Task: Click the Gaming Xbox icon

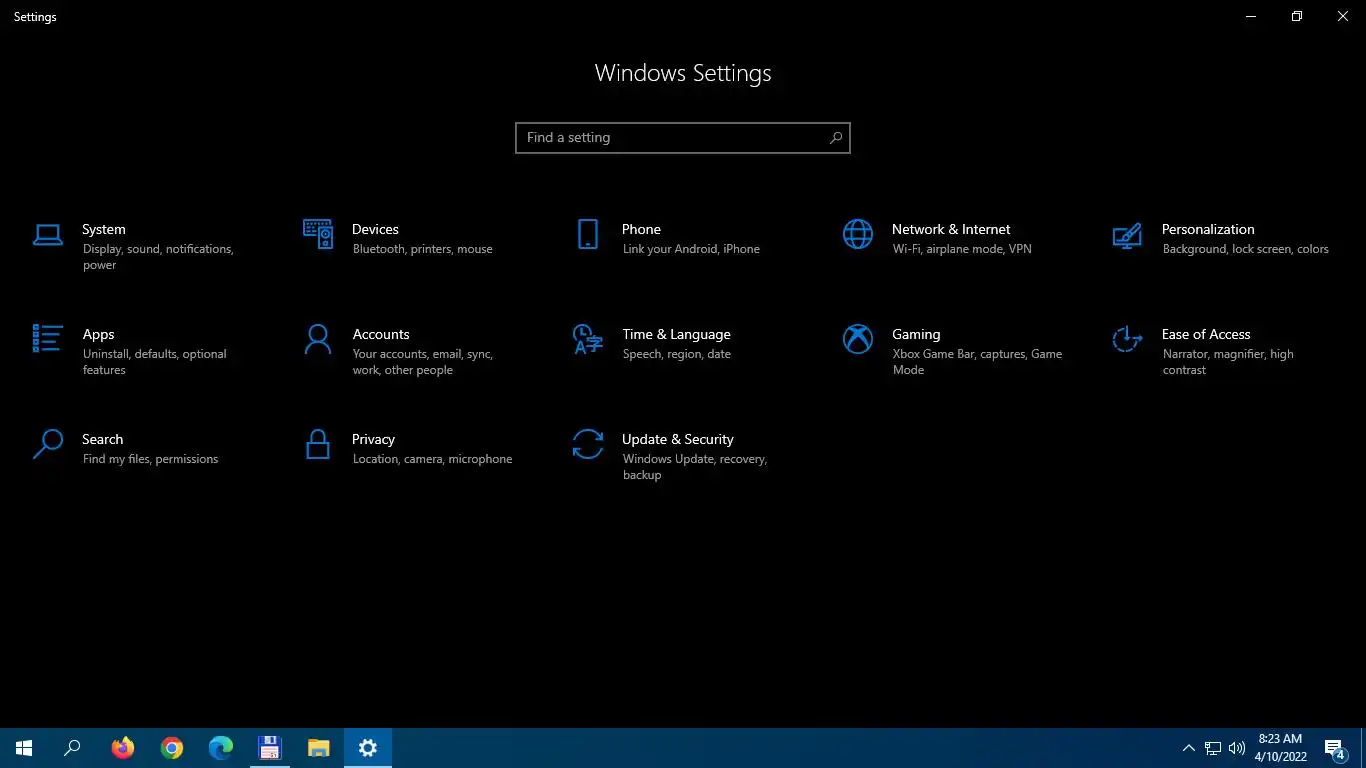Action: pos(858,339)
